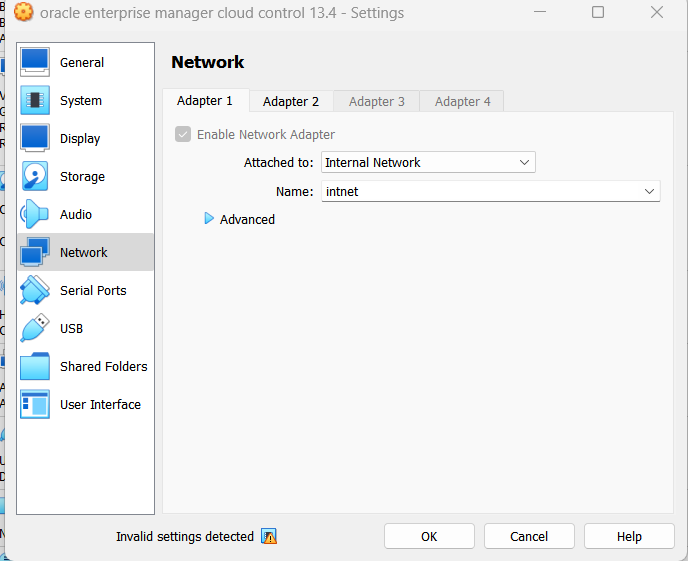The image size is (688, 561).
Task: Click the Shared Folders folder icon
Action: click(x=35, y=366)
